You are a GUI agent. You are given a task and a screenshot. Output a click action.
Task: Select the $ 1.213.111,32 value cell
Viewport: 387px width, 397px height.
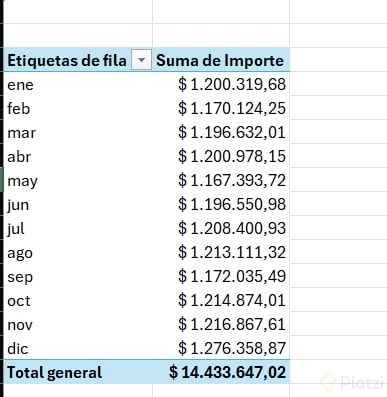221,252
